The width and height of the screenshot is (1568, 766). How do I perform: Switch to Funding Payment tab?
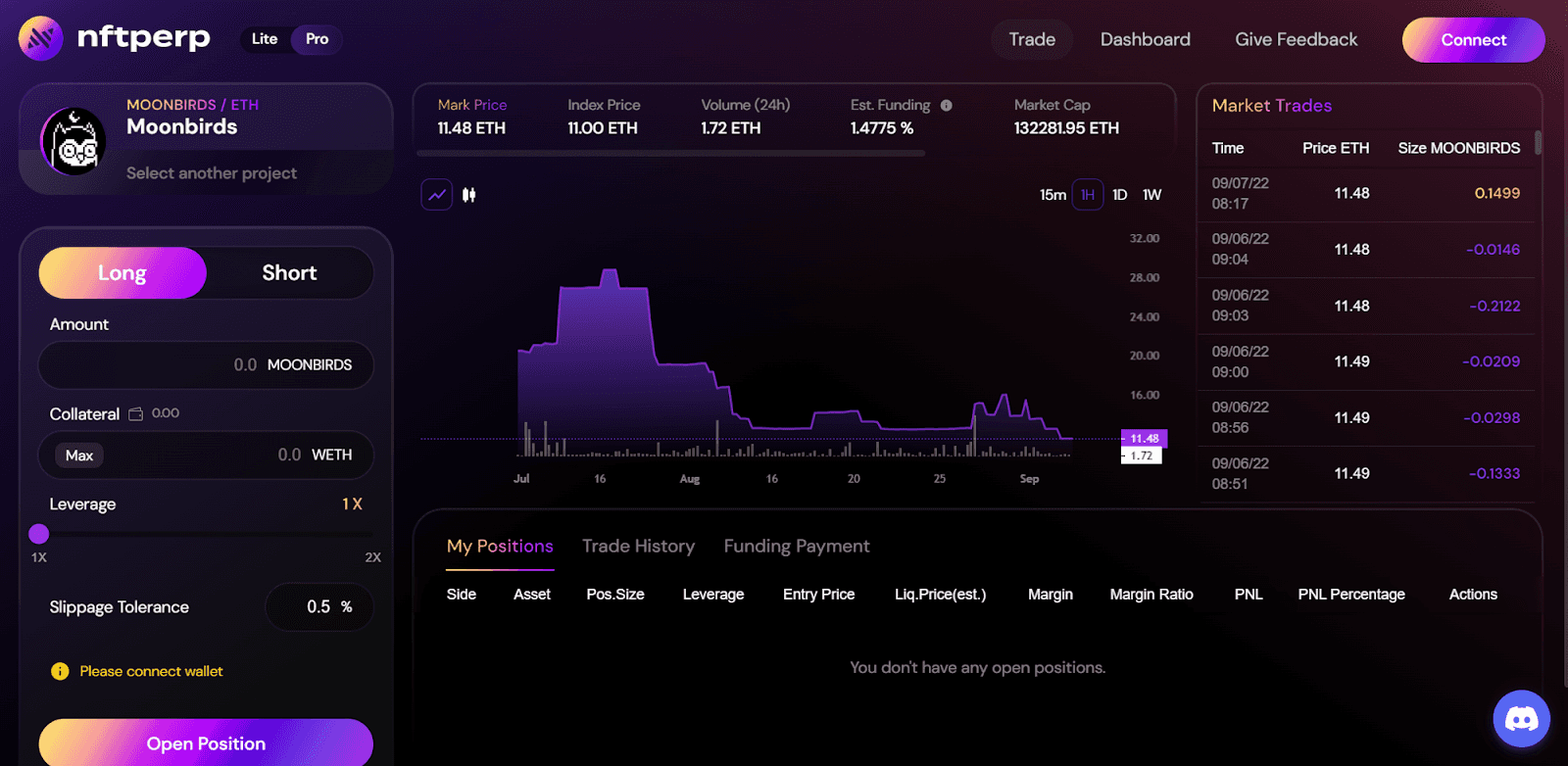tap(797, 547)
